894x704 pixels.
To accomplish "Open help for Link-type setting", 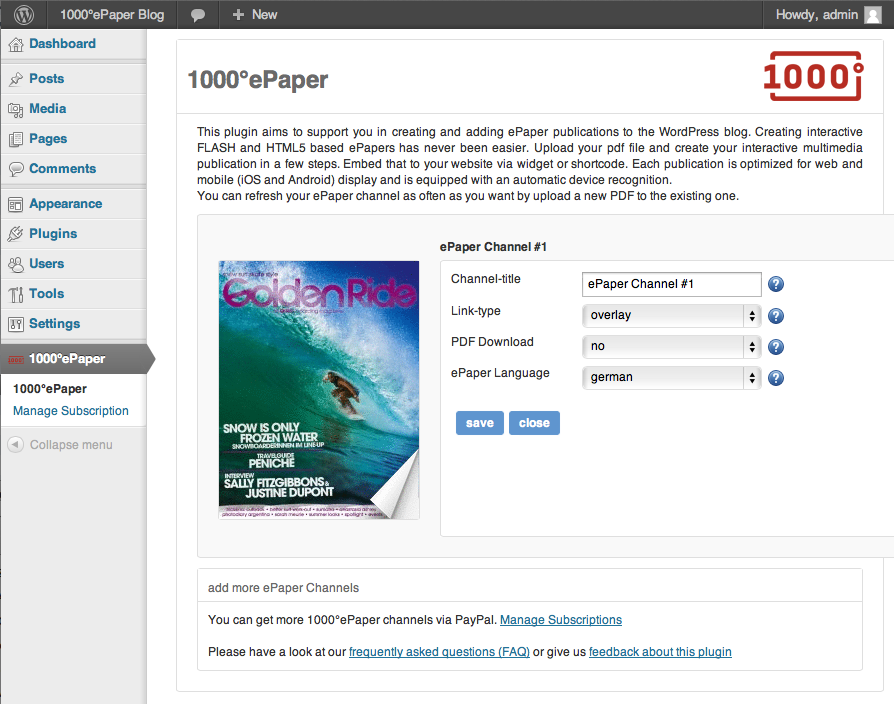I will 775,316.
